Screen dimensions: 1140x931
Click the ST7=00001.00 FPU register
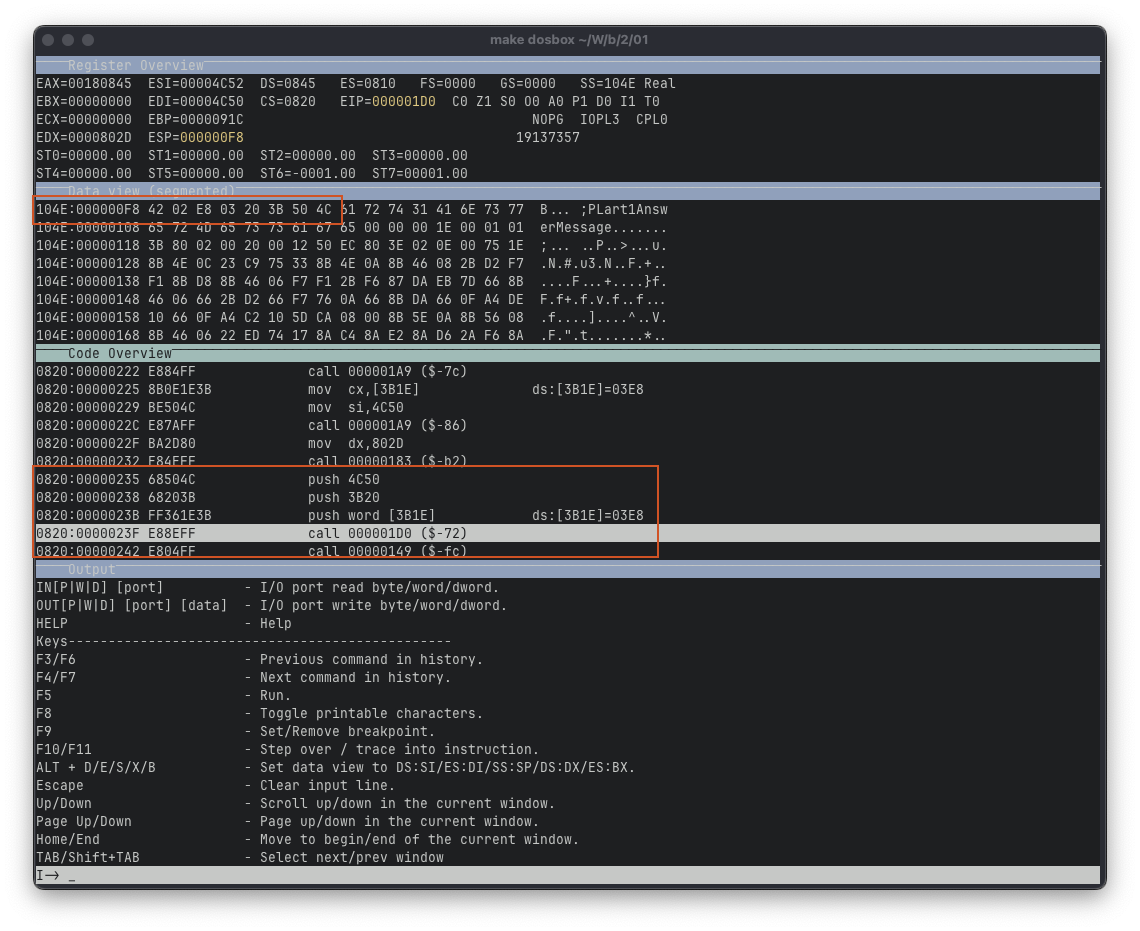(x=420, y=174)
